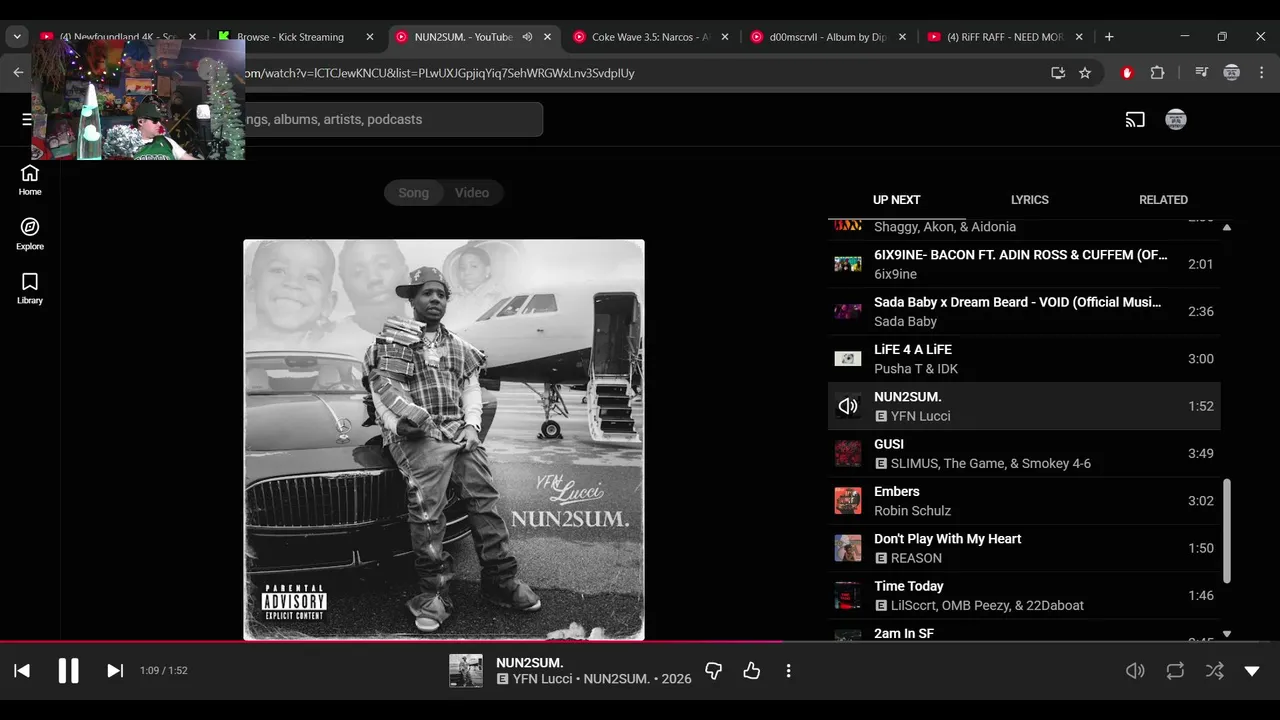Play GUSI by SLIMUS from the queue
1280x720 pixels.
point(1024,453)
